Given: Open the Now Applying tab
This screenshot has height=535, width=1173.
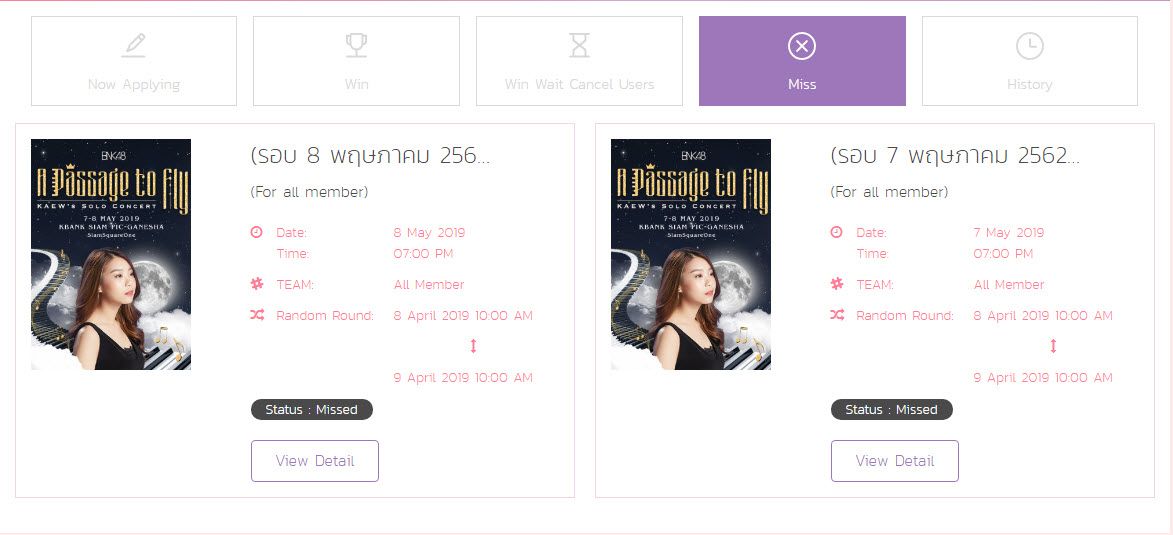Looking at the screenshot, I should click(134, 61).
